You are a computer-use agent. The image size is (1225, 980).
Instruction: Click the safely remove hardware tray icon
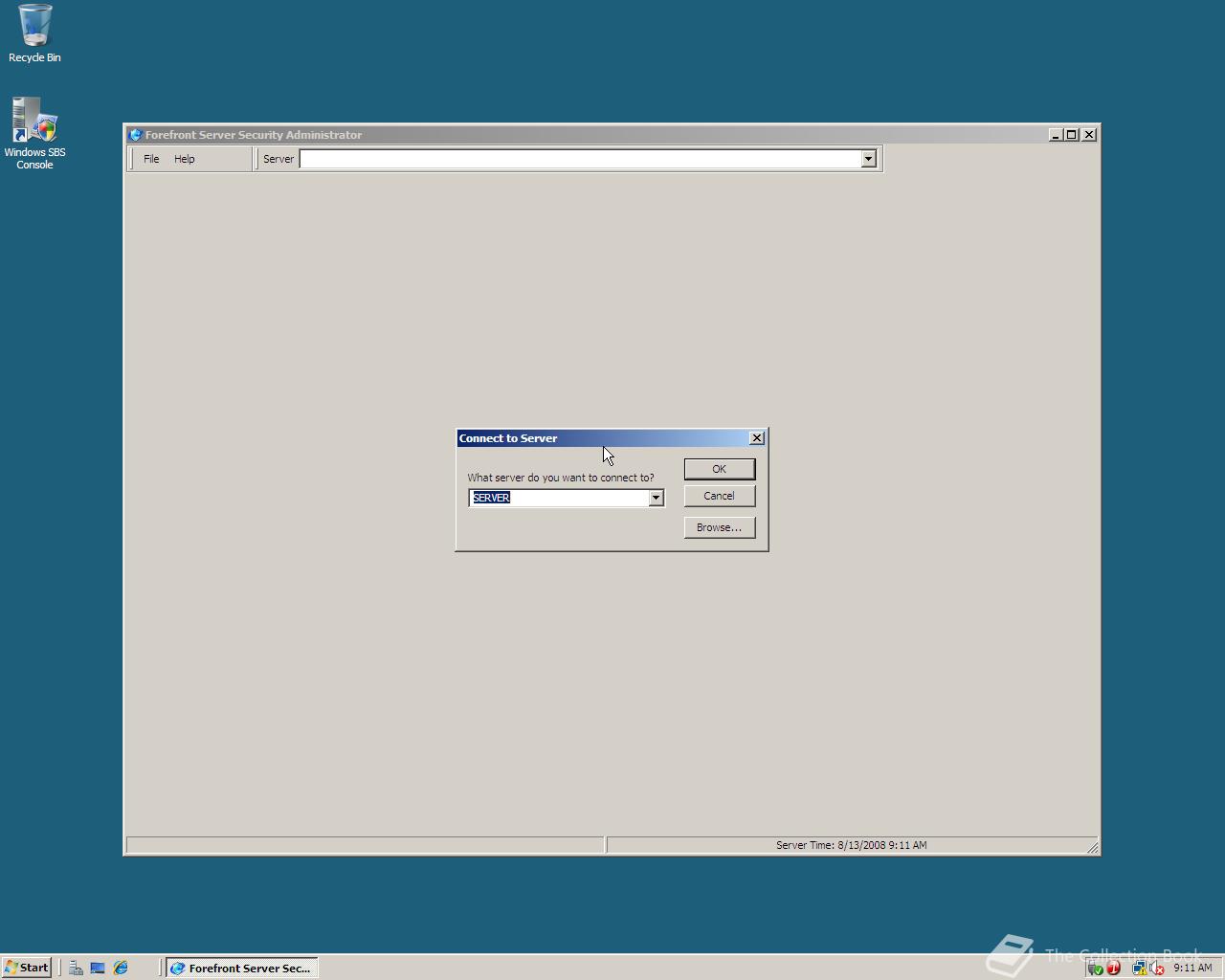pos(1096,969)
